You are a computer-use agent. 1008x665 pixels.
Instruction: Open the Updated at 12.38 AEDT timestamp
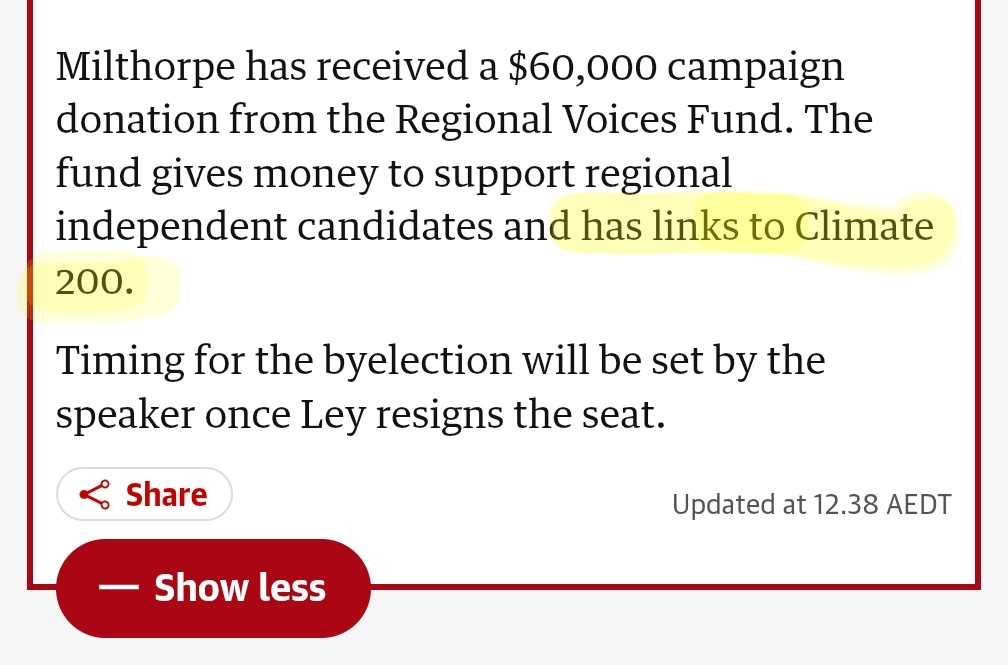click(x=810, y=504)
